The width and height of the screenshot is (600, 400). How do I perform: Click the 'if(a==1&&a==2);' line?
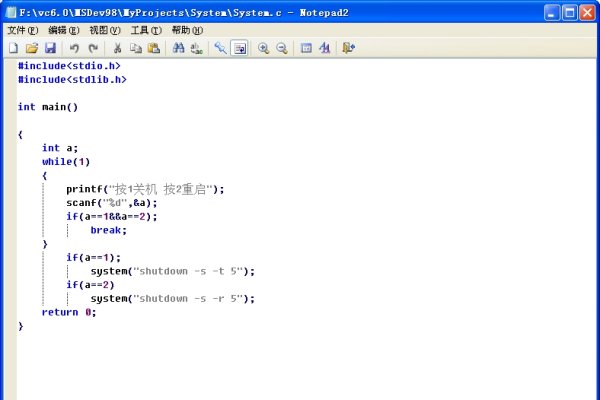click(x=112, y=216)
